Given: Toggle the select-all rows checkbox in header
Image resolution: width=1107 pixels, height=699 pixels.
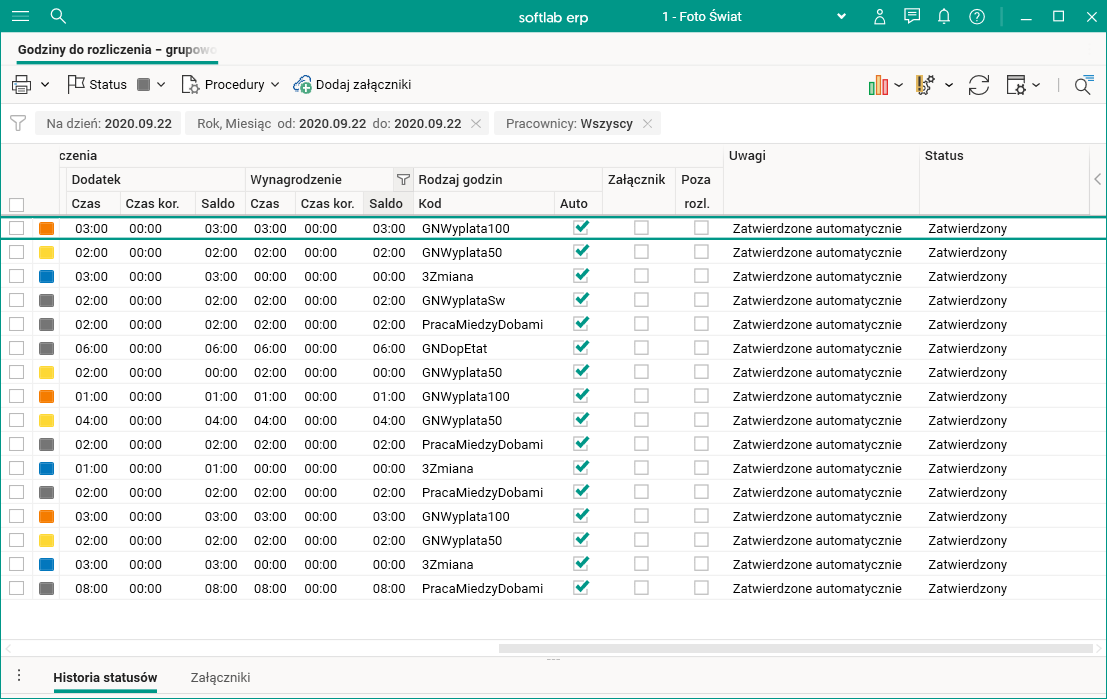Looking at the screenshot, I should pyautogui.click(x=16, y=204).
